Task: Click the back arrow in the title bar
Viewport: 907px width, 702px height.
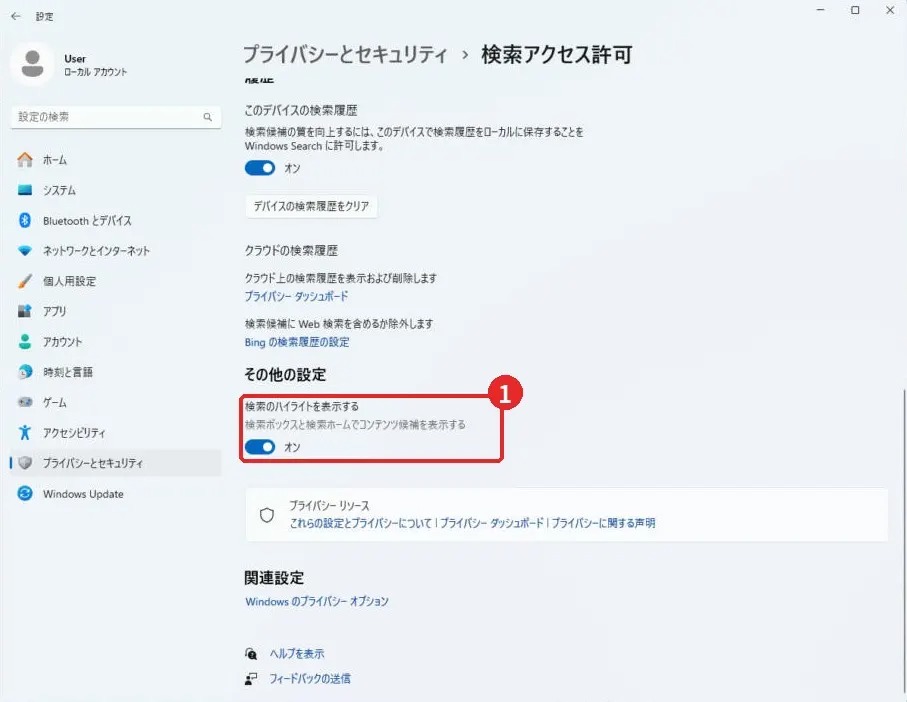Action: [16, 16]
